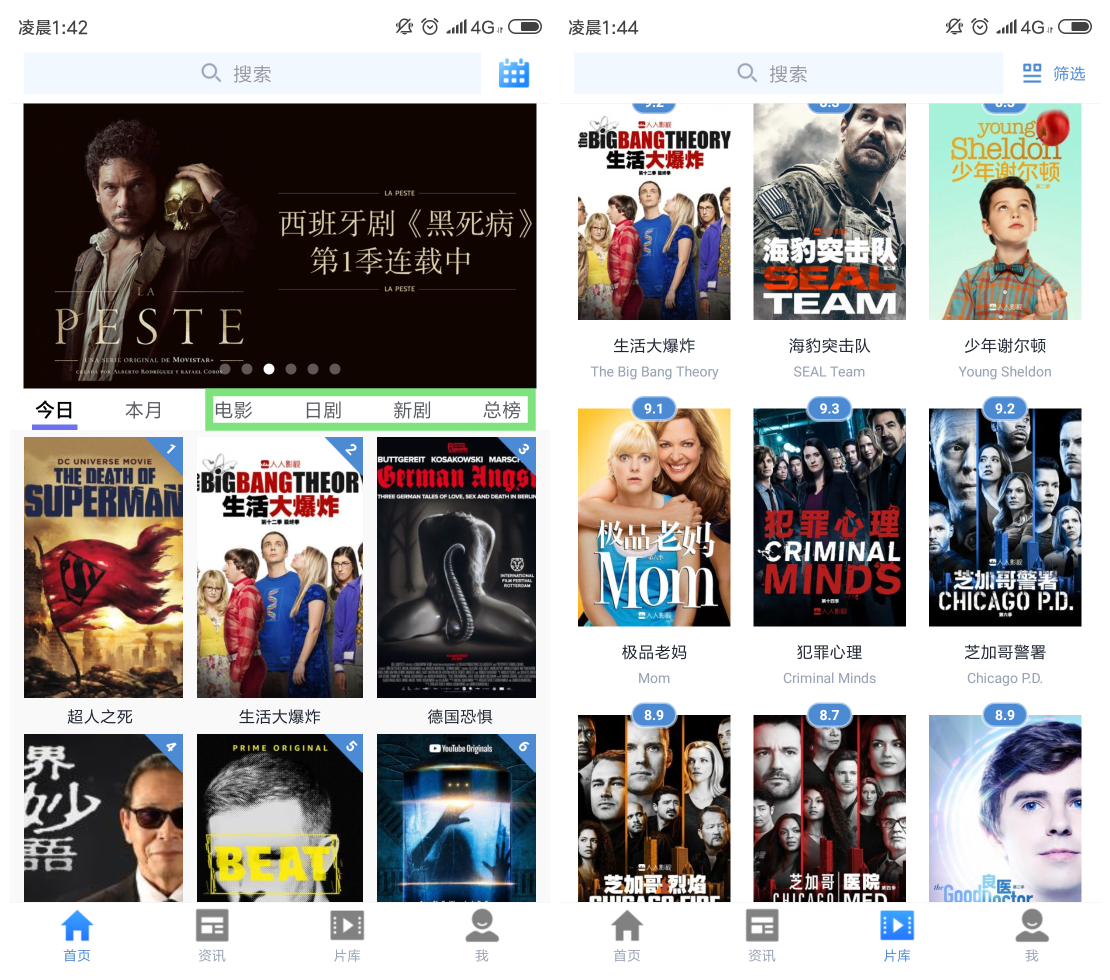Screen dimensions: 1110x980
Task: Open The Big Bang Theory title link
Action: click(654, 371)
